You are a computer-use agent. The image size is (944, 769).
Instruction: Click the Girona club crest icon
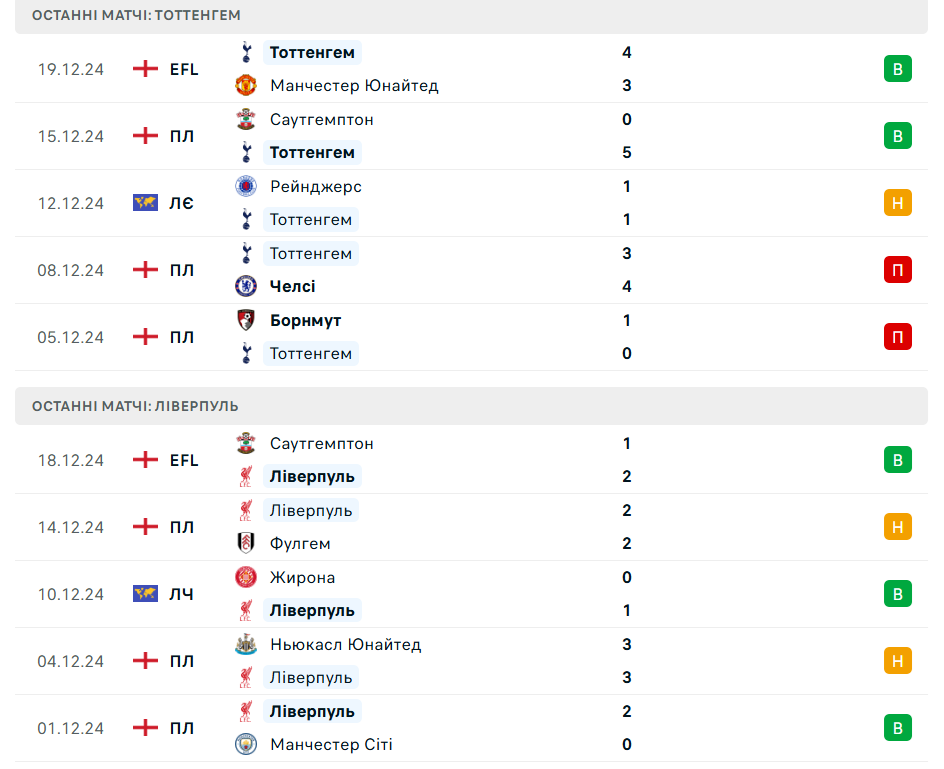coord(246,577)
